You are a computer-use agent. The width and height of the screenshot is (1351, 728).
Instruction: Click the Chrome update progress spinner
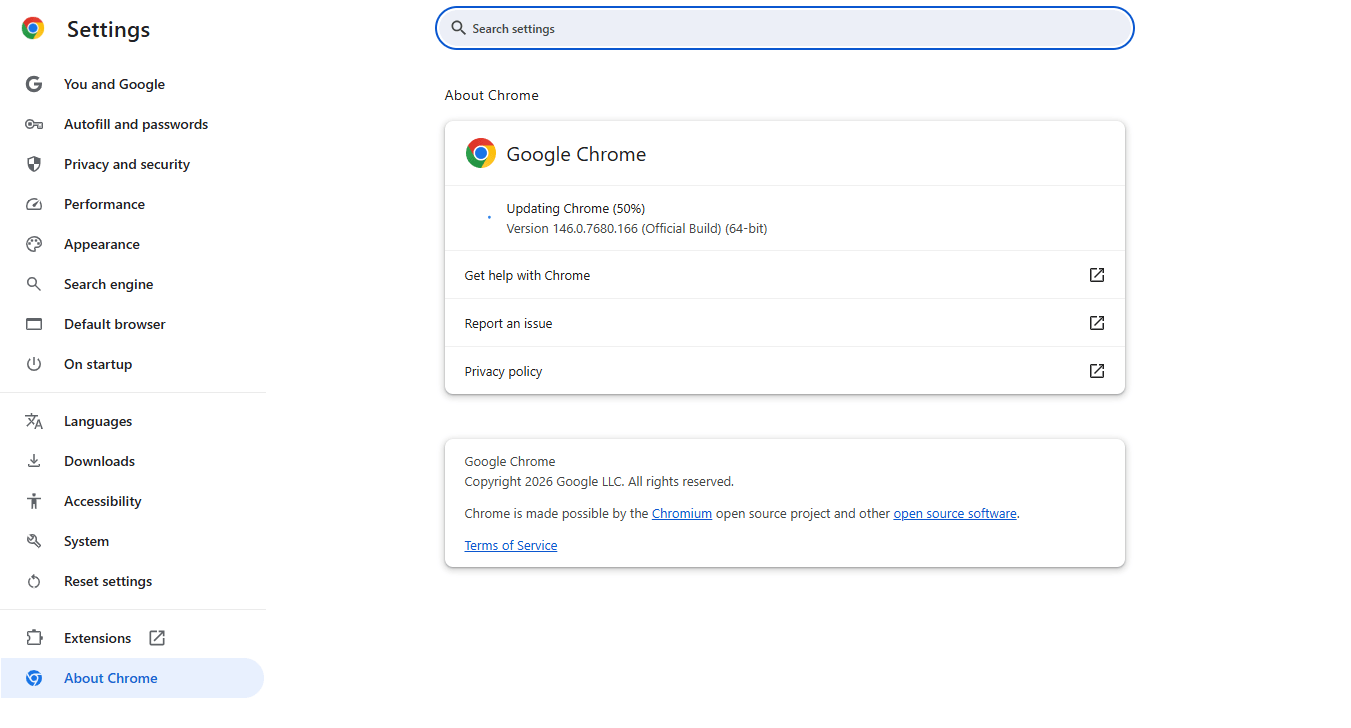[488, 217]
